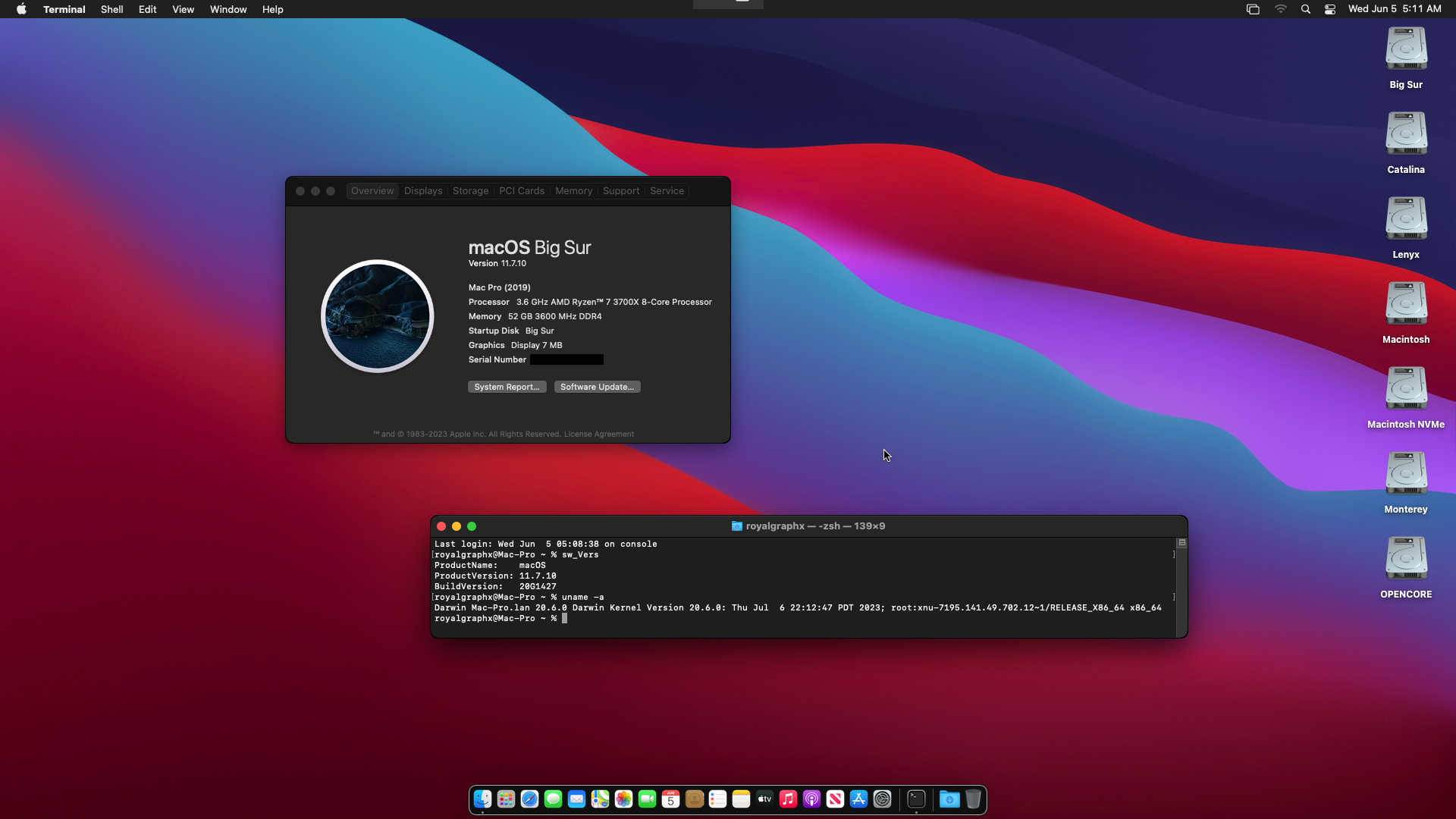Click the 'ProductVersion: 11.7.10' line in Terminal

495,576
